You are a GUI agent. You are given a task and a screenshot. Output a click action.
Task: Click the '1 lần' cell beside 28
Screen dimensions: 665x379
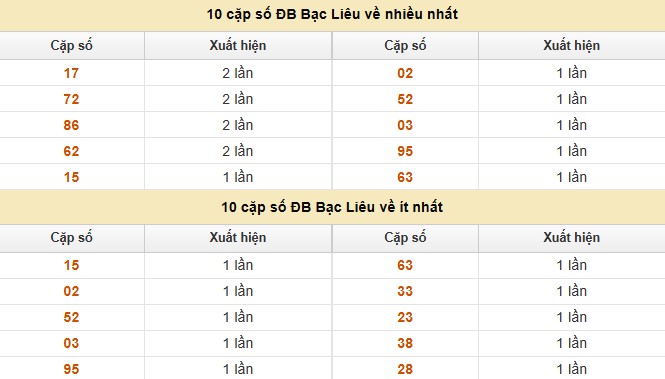click(572, 369)
